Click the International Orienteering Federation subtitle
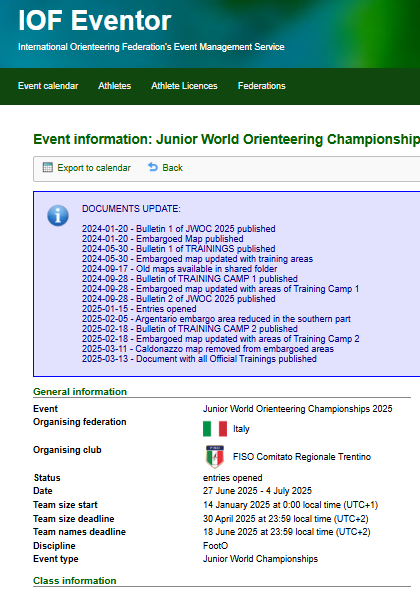Viewport: 420px width, 594px height. click(151, 47)
